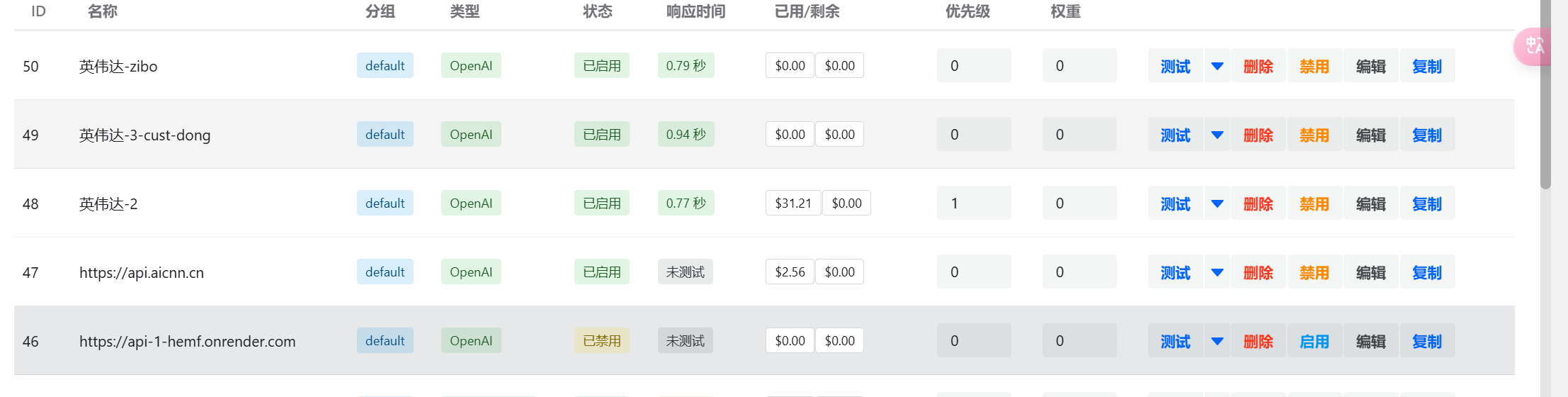Enable the api-1-hemf.onrender.com channel
The height and width of the screenshot is (397, 1568).
(x=1314, y=341)
